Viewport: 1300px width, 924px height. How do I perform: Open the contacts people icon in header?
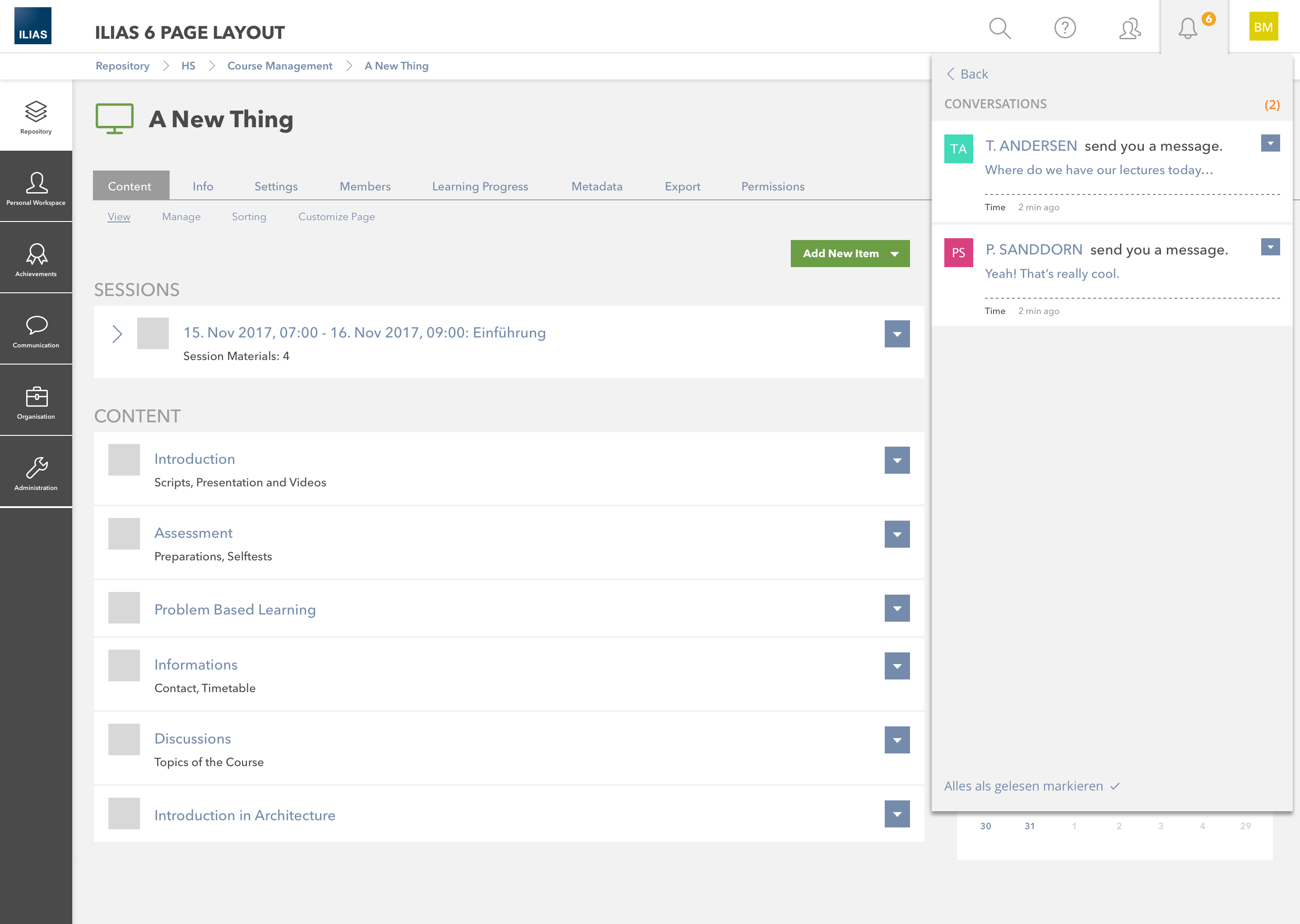tap(1130, 28)
